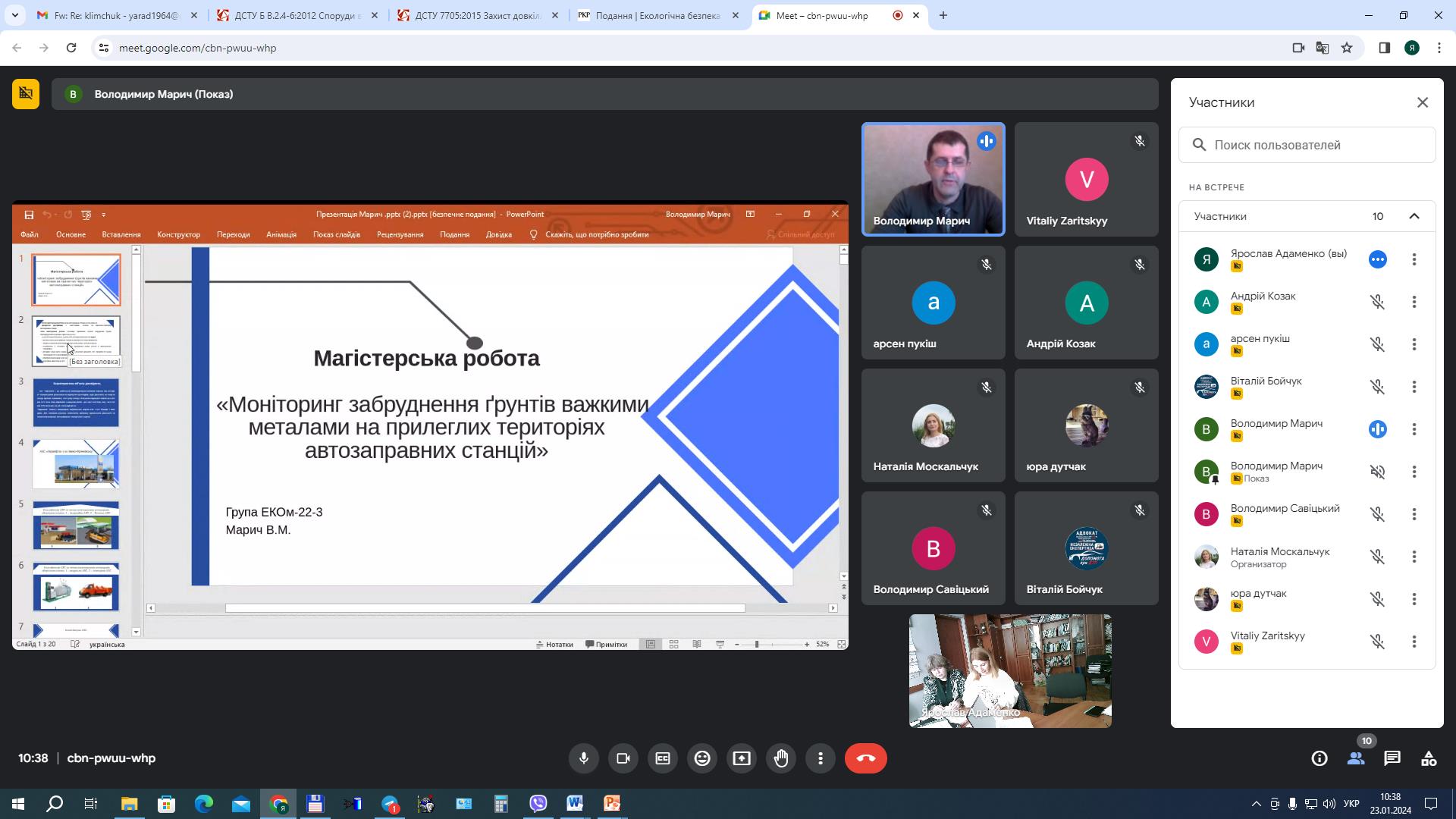Click the present screen icon

coord(742,758)
